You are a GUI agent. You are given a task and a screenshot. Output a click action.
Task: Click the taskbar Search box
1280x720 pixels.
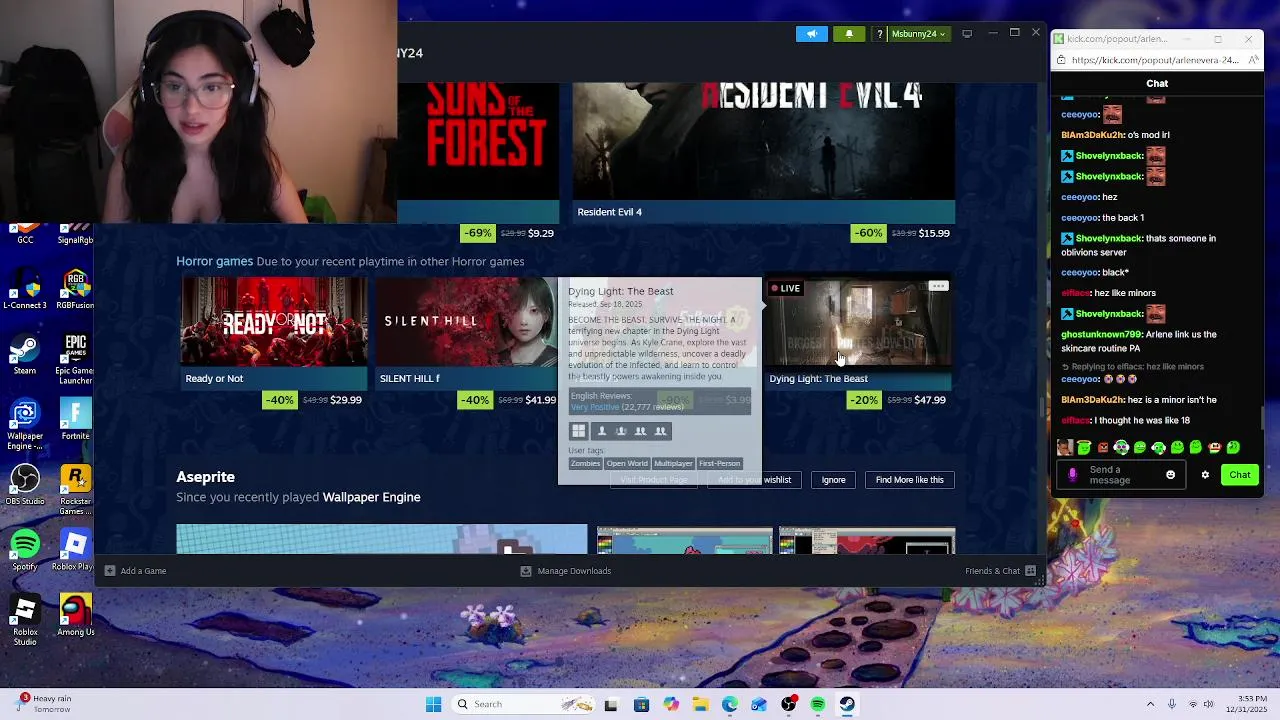(524, 704)
